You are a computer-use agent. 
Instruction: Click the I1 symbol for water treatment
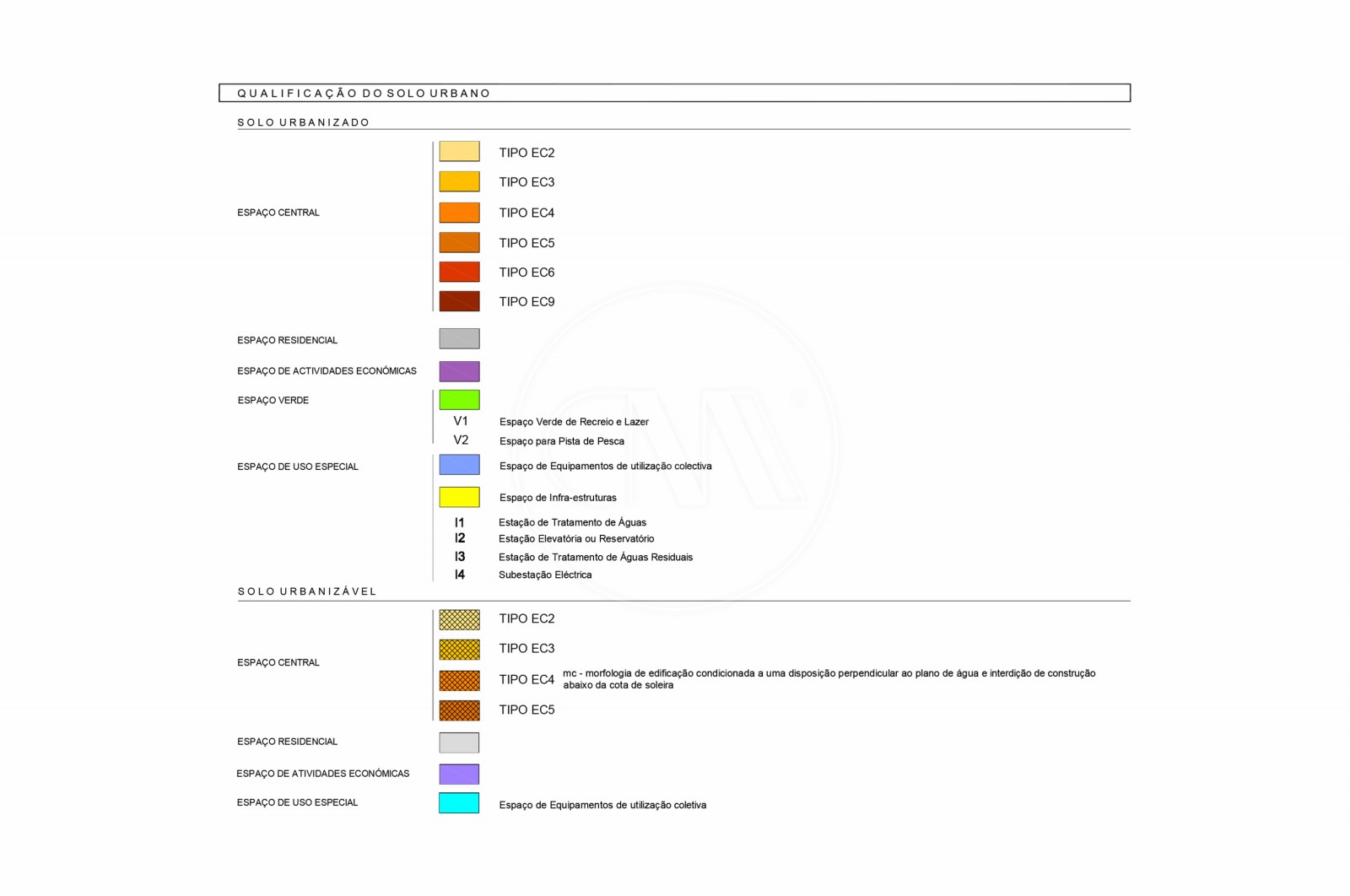click(460, 523)
